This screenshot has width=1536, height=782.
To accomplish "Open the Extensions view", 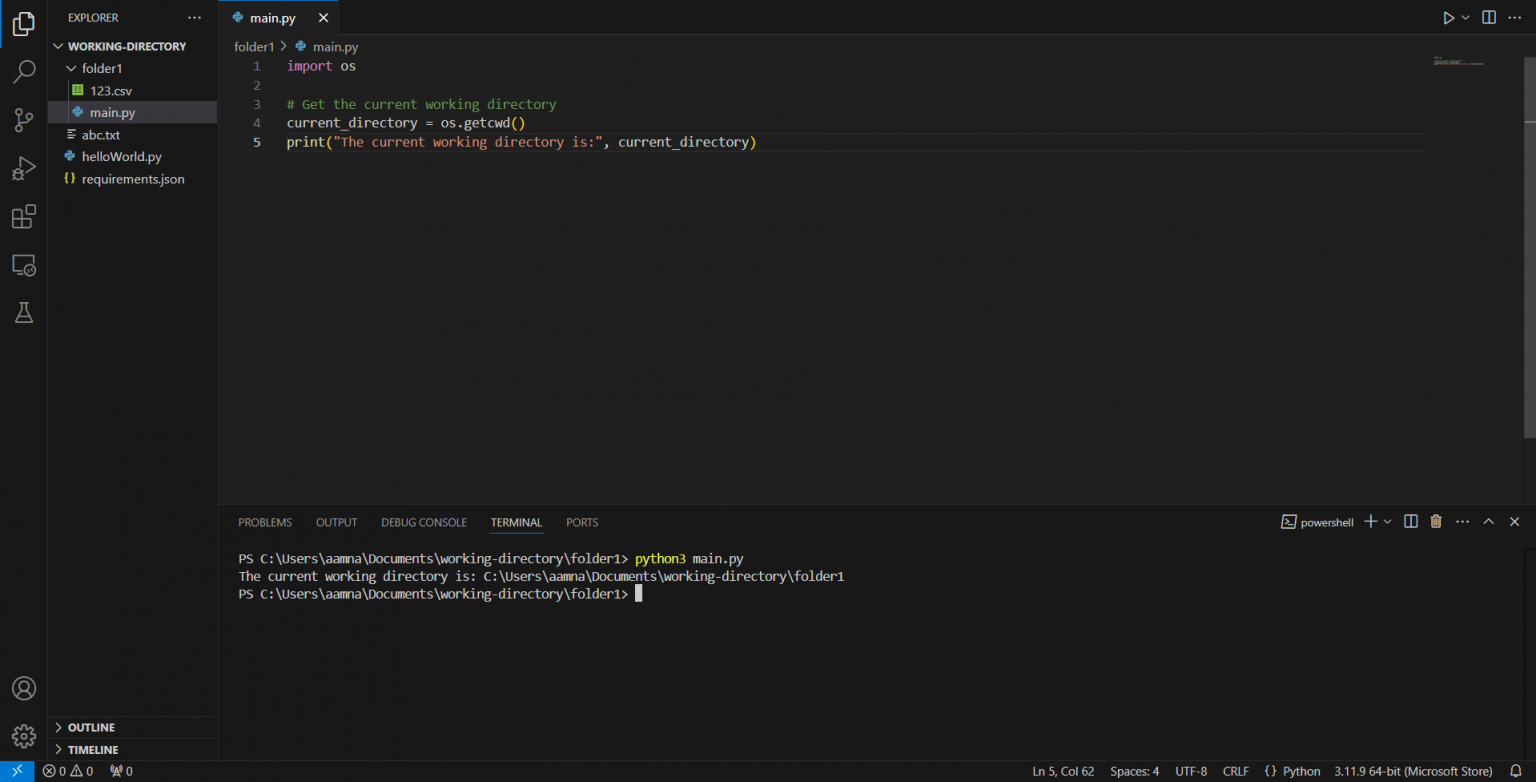I will (23, 216).
